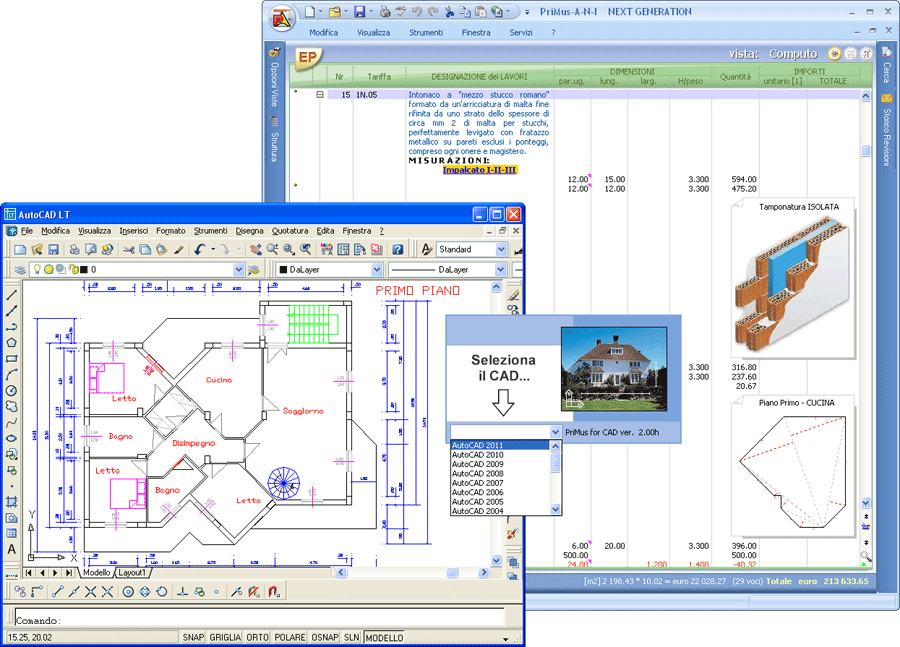Toggle POLARE tracking in the status bar

pos(290,637)
